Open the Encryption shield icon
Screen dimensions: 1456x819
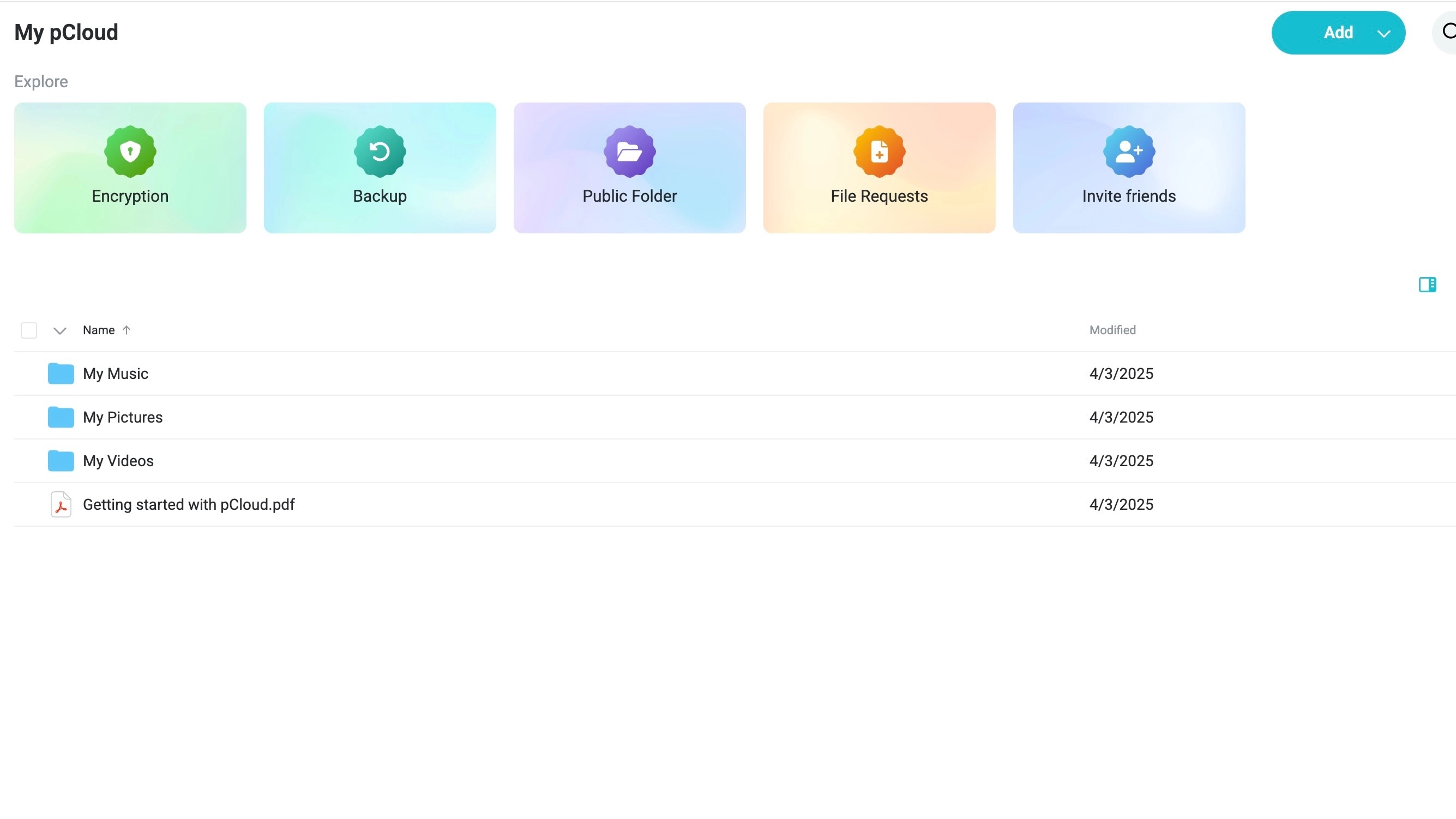point(130,152)
